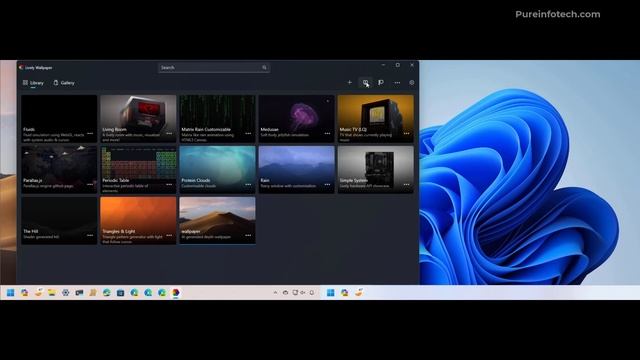Expand the system tray hidden icons chevron
This screenshot has width=640, height=360.
[276, 293]
